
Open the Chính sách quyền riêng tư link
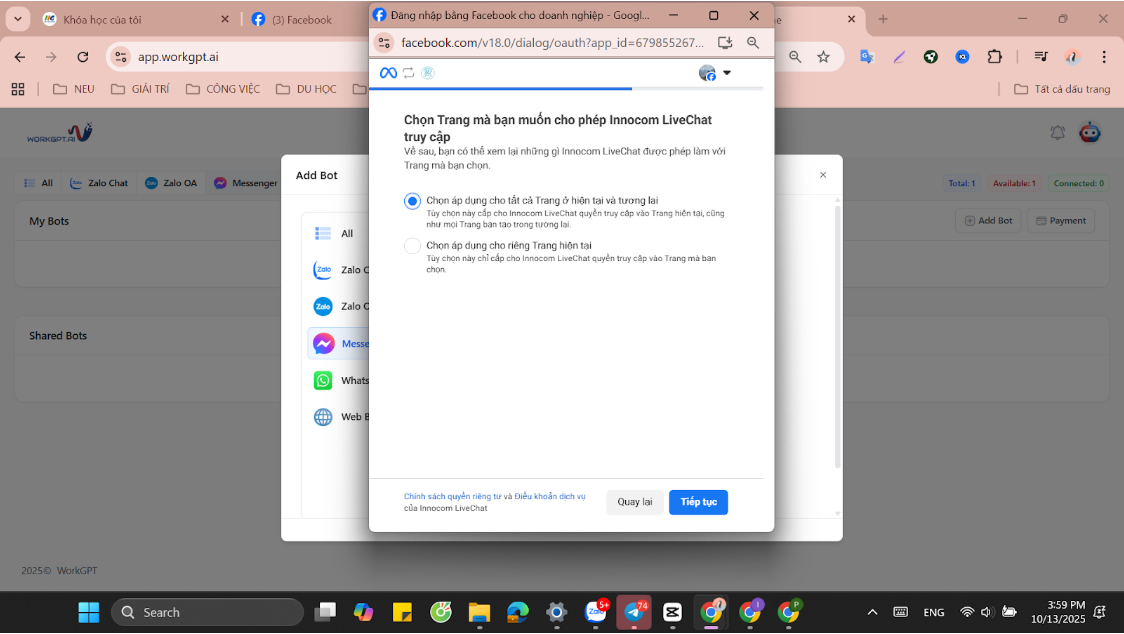click(x=451, y=496)
